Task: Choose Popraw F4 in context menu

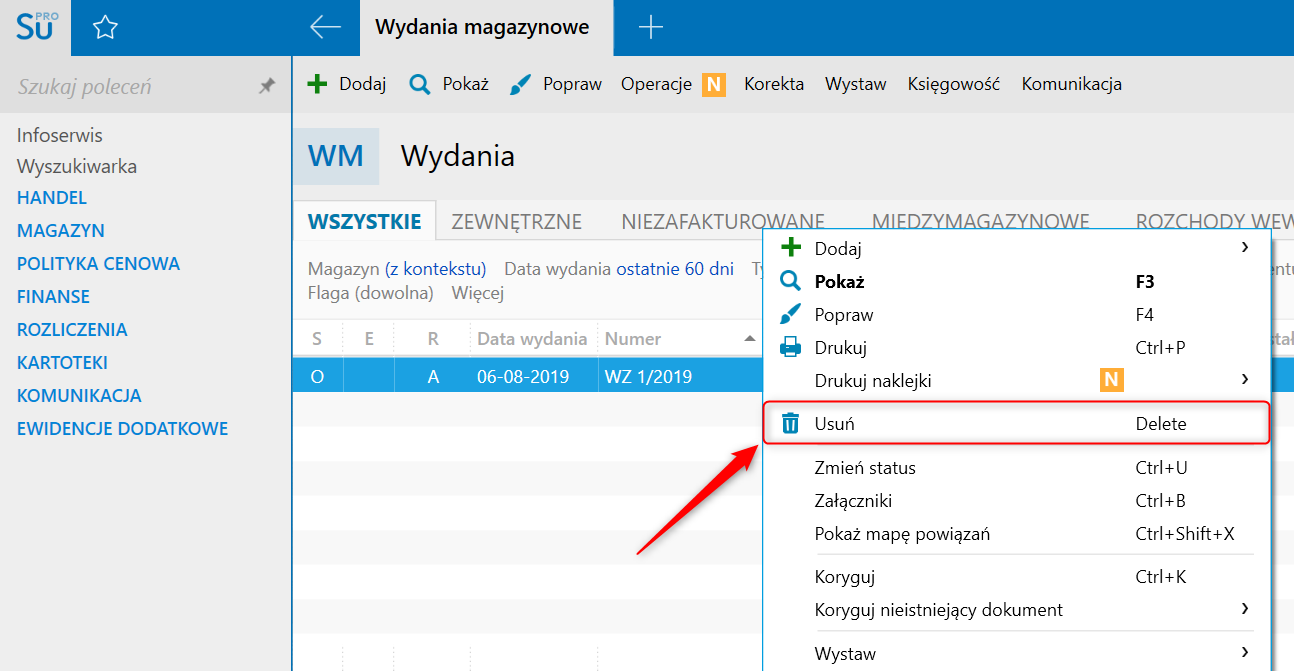Action: [x=1017, y=314]
